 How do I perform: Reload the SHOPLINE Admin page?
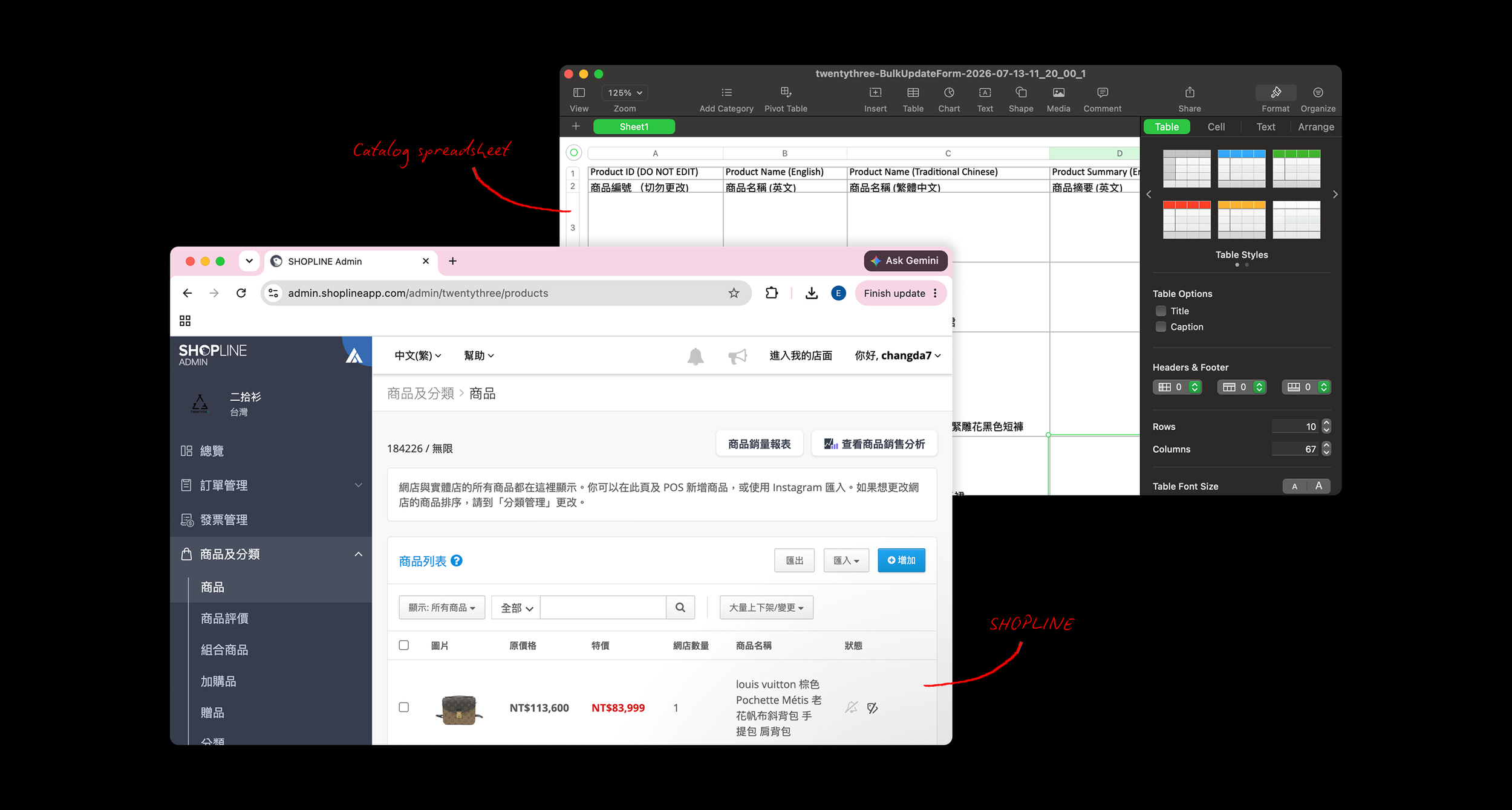[x=241, y=293]
